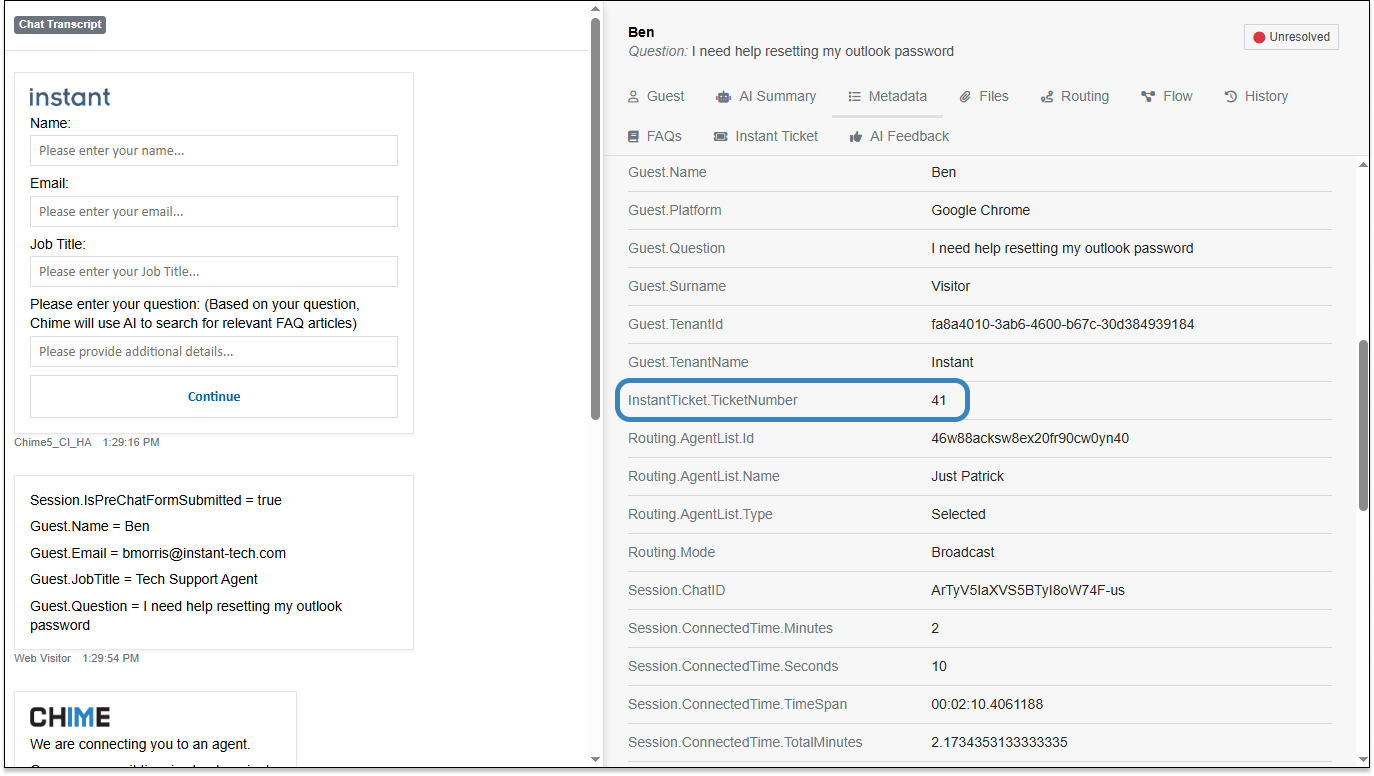The height and width of the screenshot is (776, 1374).
Task: Click the Routing tab icon
Action: pos(1047,97)
